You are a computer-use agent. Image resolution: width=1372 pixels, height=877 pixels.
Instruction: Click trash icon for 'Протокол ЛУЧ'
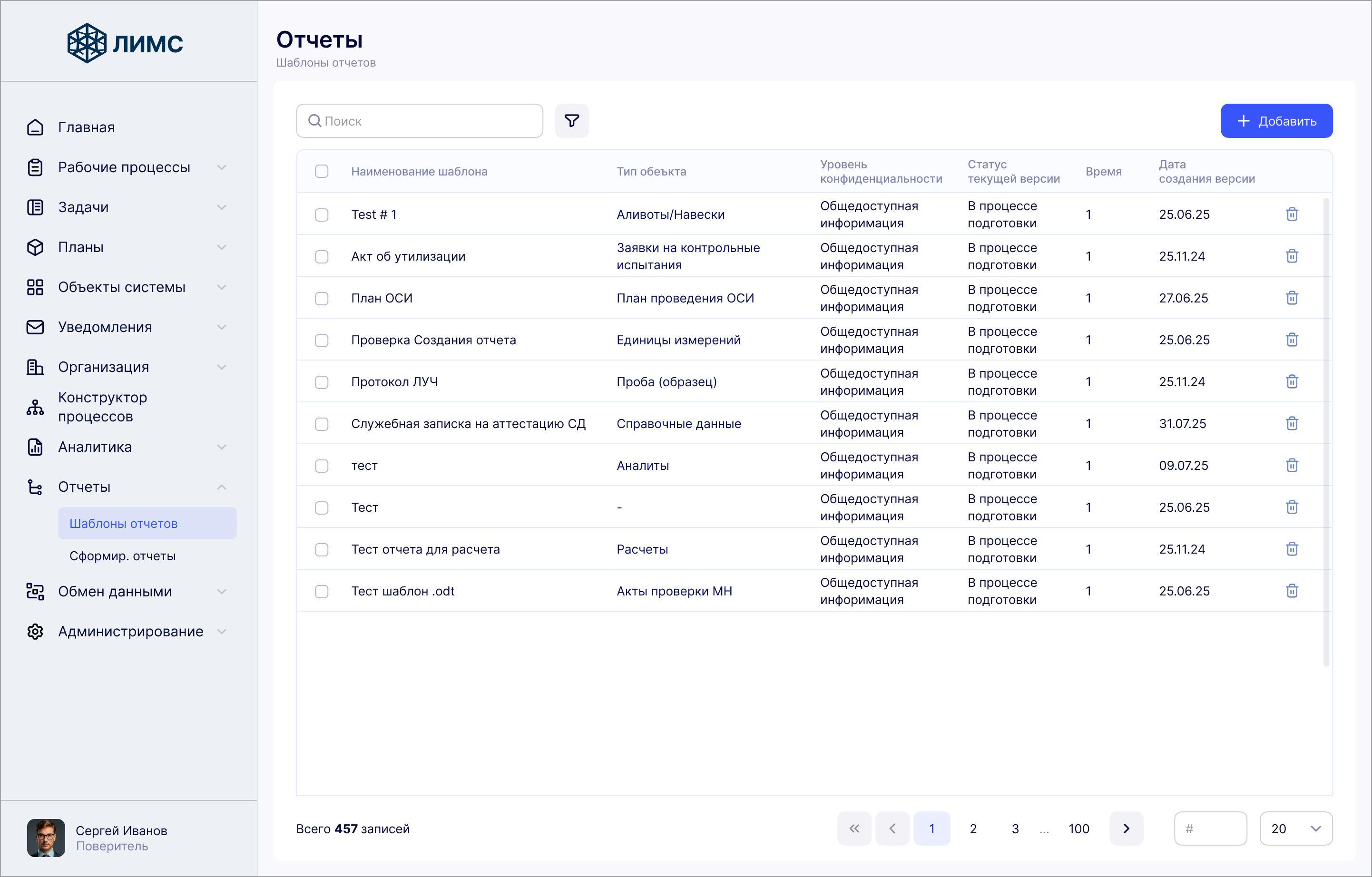(x=1292, y=381)
